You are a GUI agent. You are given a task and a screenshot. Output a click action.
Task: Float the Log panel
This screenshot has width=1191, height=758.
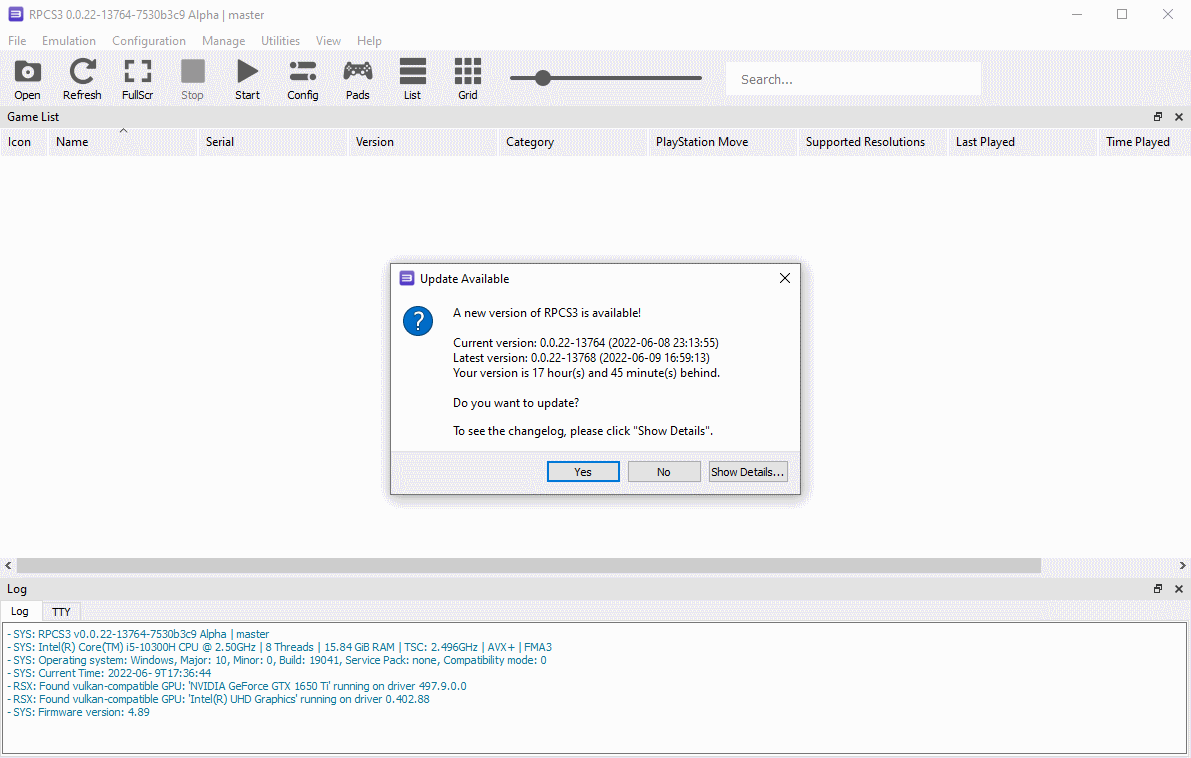click(1158, 589)
